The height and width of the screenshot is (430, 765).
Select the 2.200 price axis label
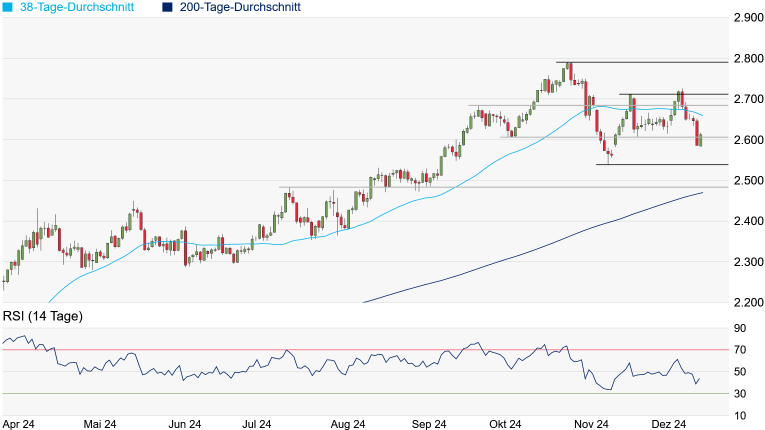(x=745, y=303)
